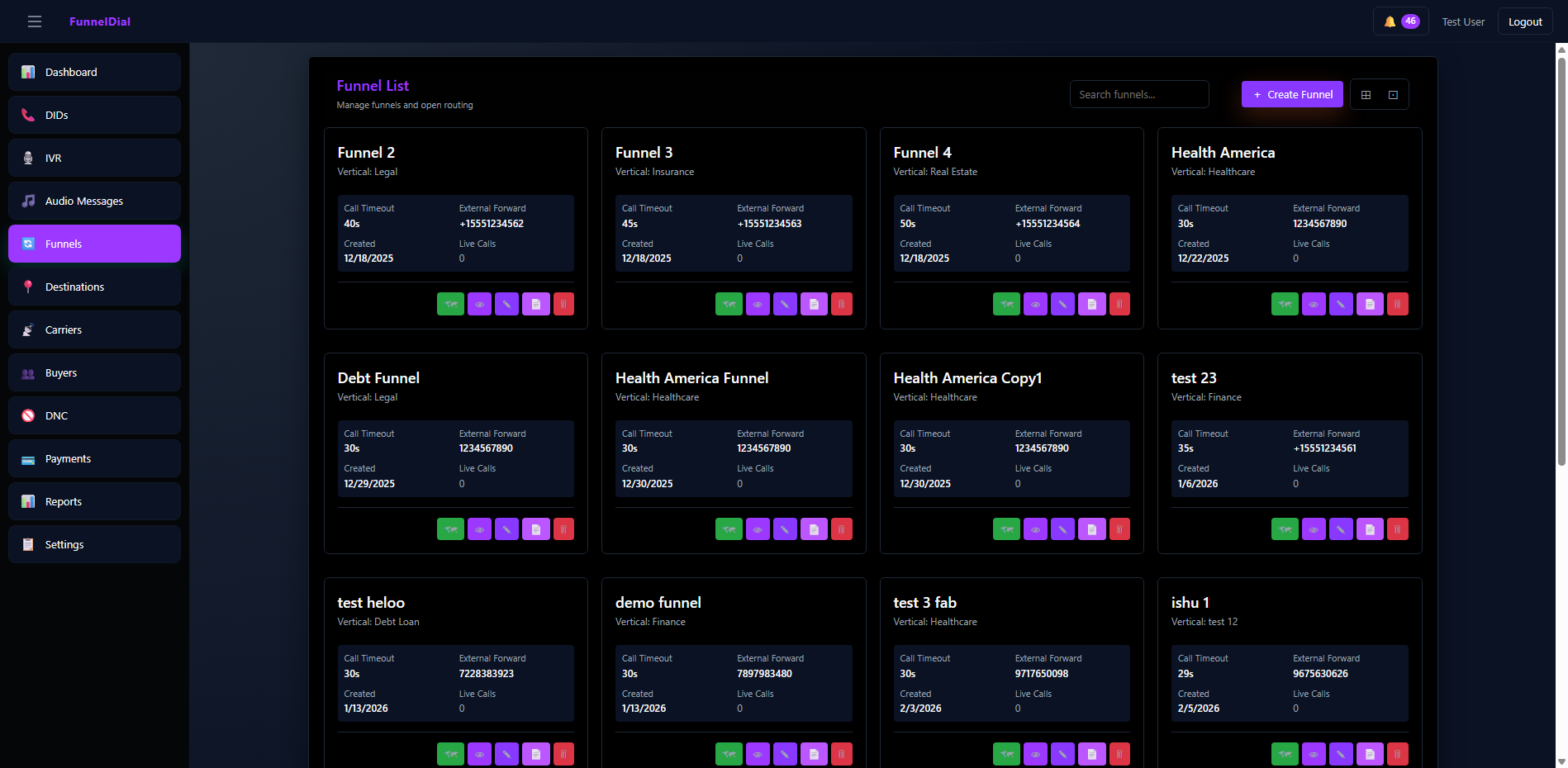Edit Funnel 4 using the pencil icon
Image resolution: width=1568 pixels, height=768 pixels.
click(1062, 304)
